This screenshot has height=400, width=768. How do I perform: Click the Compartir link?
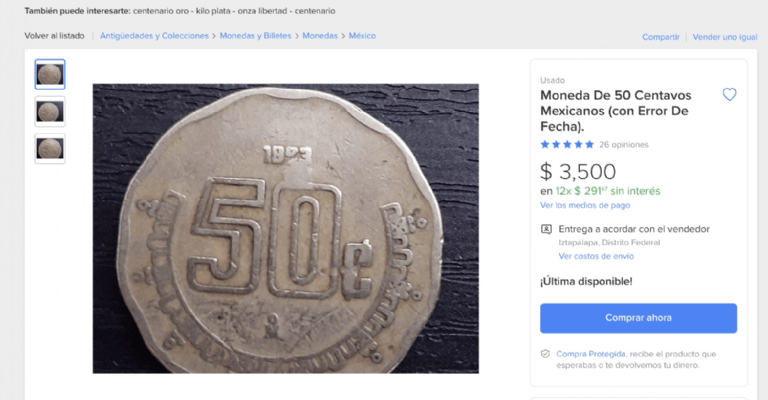(661, 37)
